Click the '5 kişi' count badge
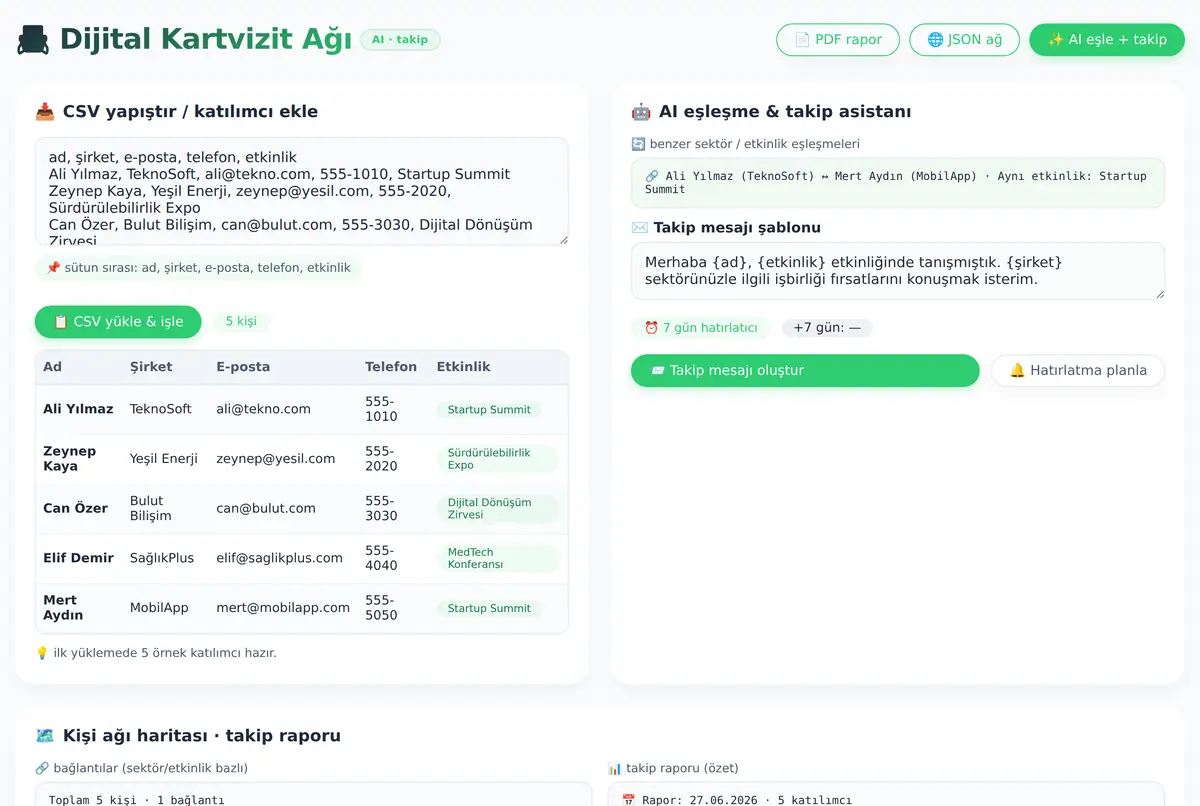 241,322
